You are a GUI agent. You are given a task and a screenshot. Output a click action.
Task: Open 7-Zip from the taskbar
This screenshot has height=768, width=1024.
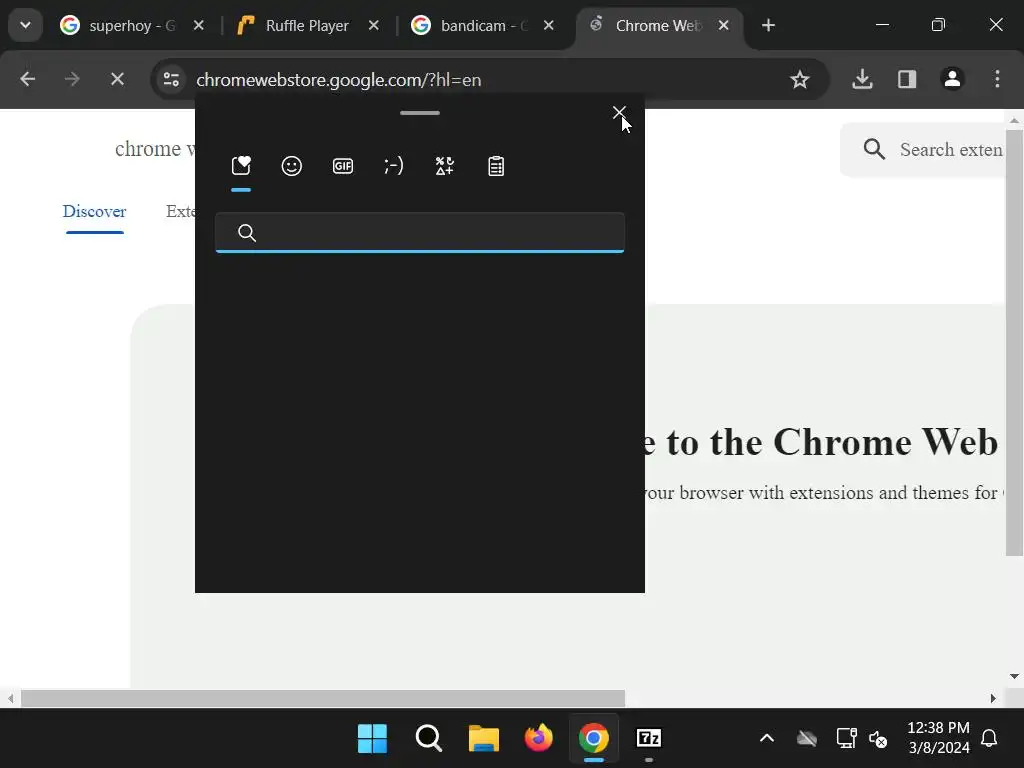648,739
